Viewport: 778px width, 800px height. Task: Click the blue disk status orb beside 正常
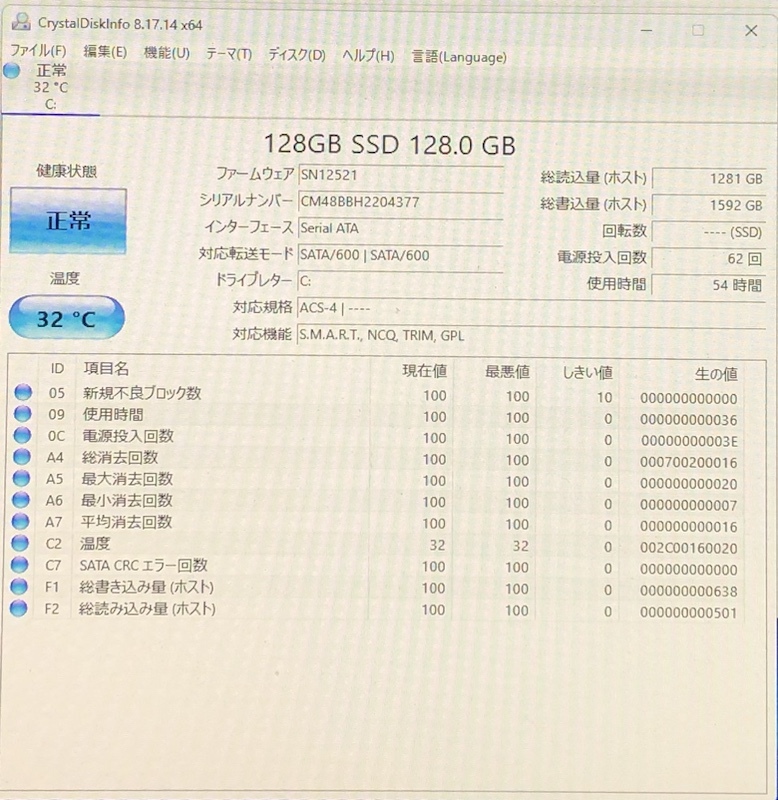pyautogui.click(x=12, y=71)
